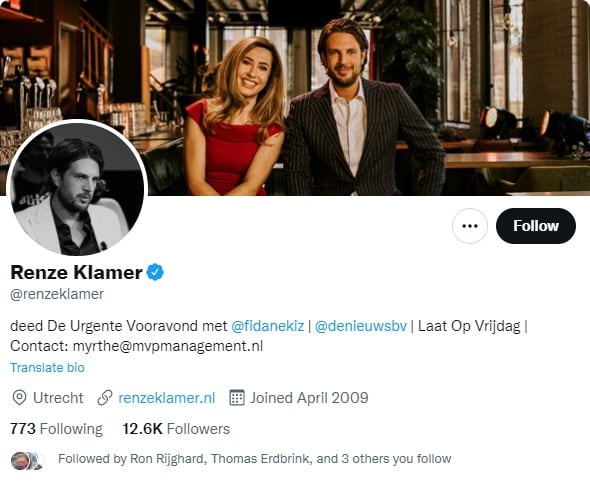
Task: Click the mutual followers avatar stack
Action: pos(27,461)
